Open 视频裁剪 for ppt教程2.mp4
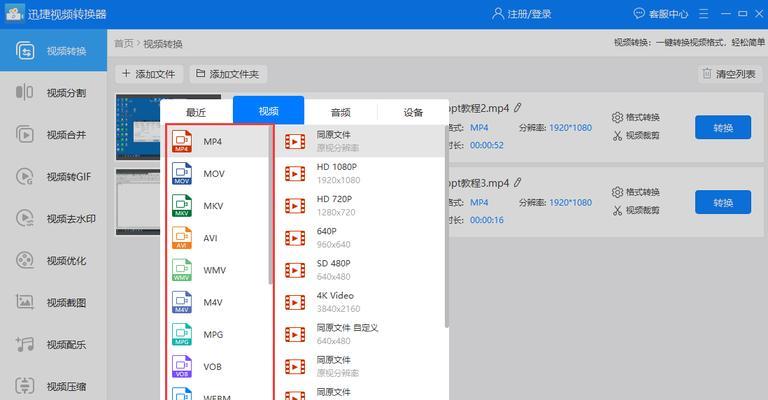This screenshot has width=768, height=400. [636, 136]
